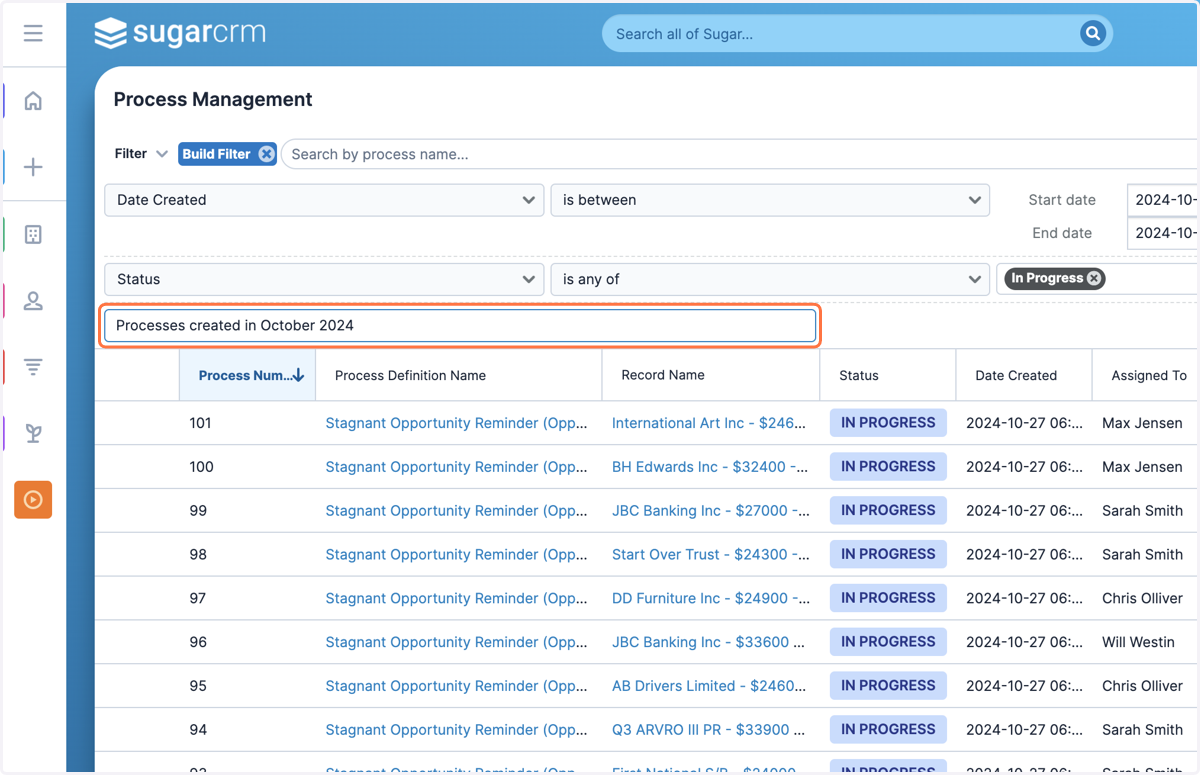1200x775 pixels.
Task: Click Sarah Smith in row 99
Action: point(1142,511)
